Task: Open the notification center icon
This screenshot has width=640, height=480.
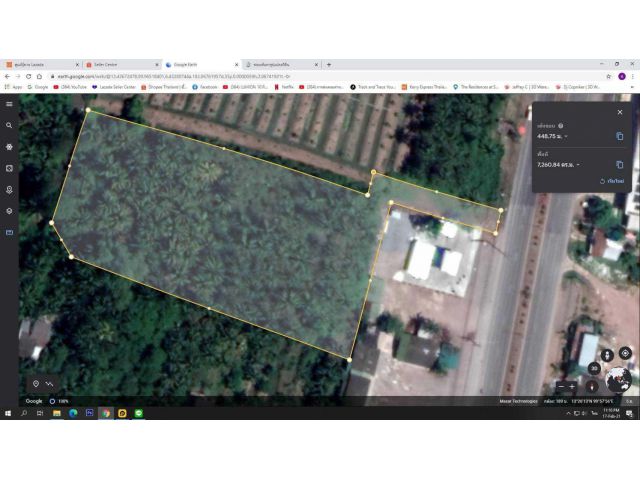Action: tap(629, 413)
